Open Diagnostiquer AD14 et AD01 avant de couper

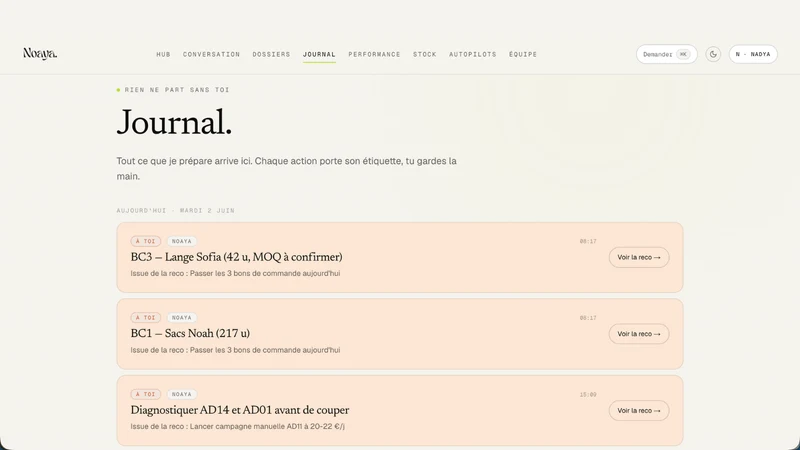point(240,410)
